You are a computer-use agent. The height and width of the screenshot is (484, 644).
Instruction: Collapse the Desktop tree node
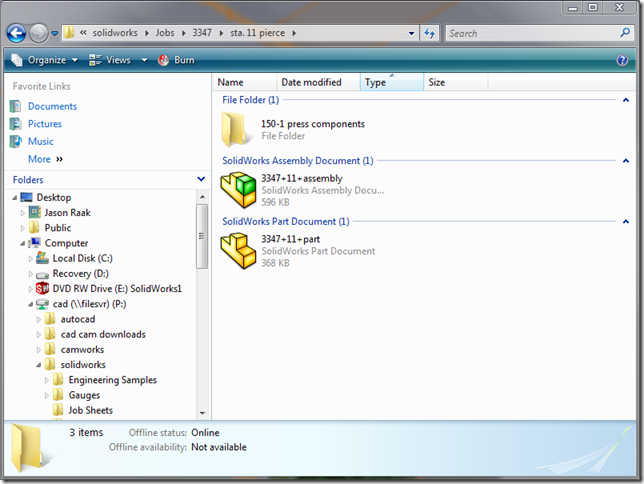pyautogui.click(x=14, y=198)
